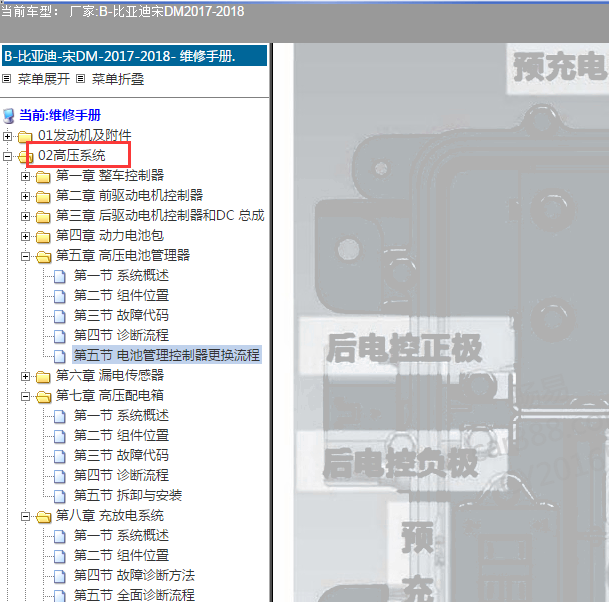Image resolution: width=609 pixels, height=602 pixels.
Task: Click open folder icon of 第七章 高压配电箱
Action: 44,397
